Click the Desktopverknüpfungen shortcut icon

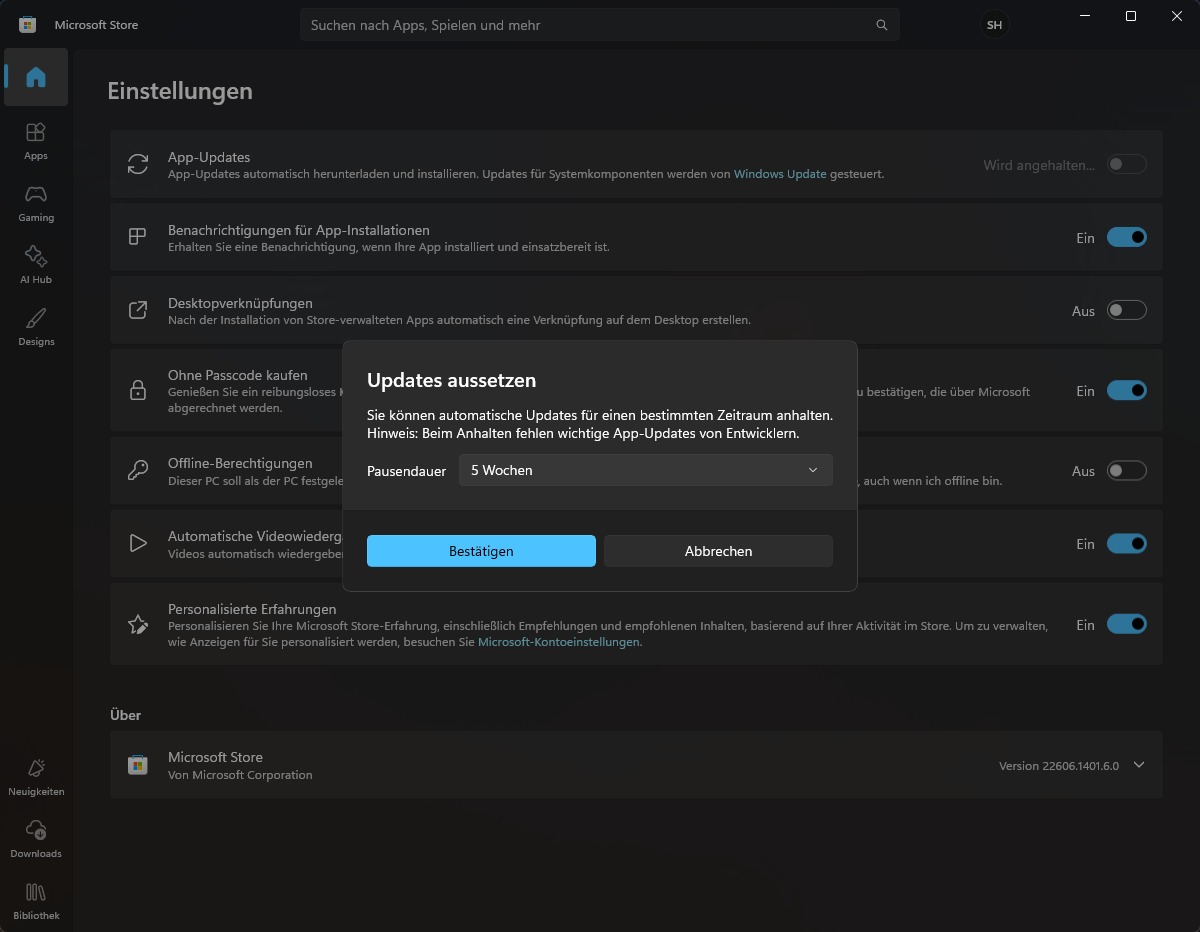[138, 310]
